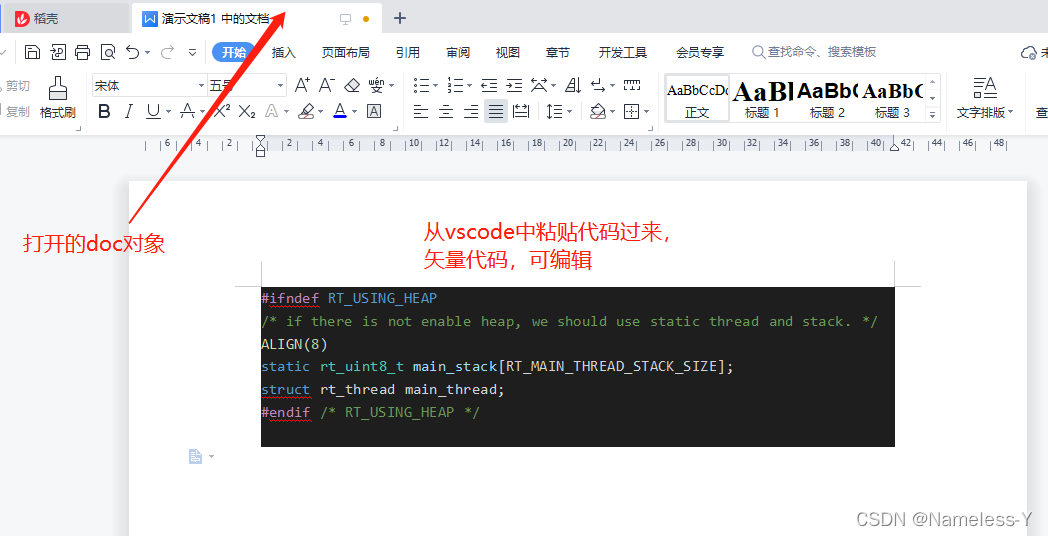1048x536 pixels.
Task: Switch to the 审阅 ribbon tab
Action: click(458, 52)
